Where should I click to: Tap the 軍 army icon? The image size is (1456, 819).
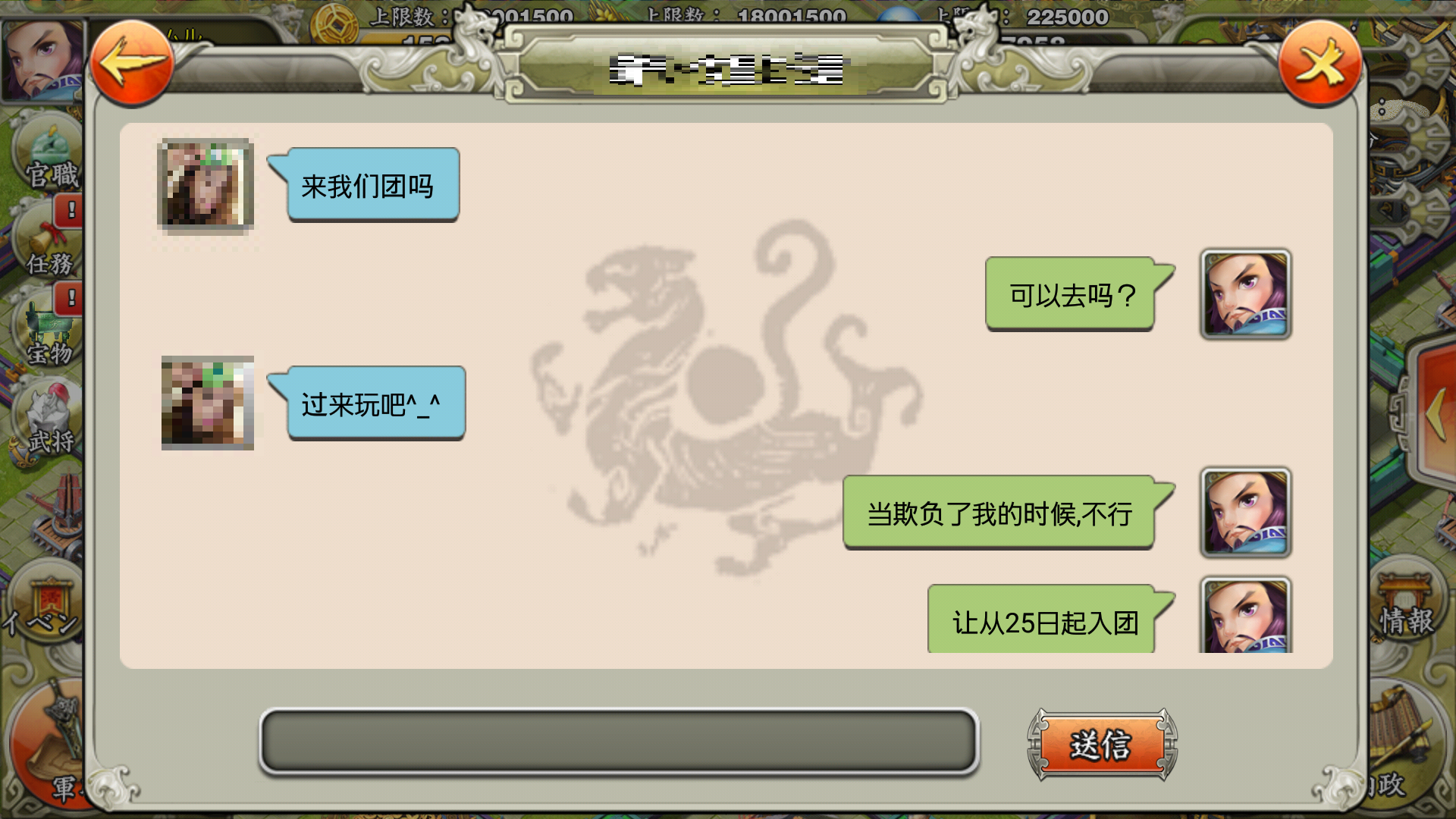[x=45, y=743]
